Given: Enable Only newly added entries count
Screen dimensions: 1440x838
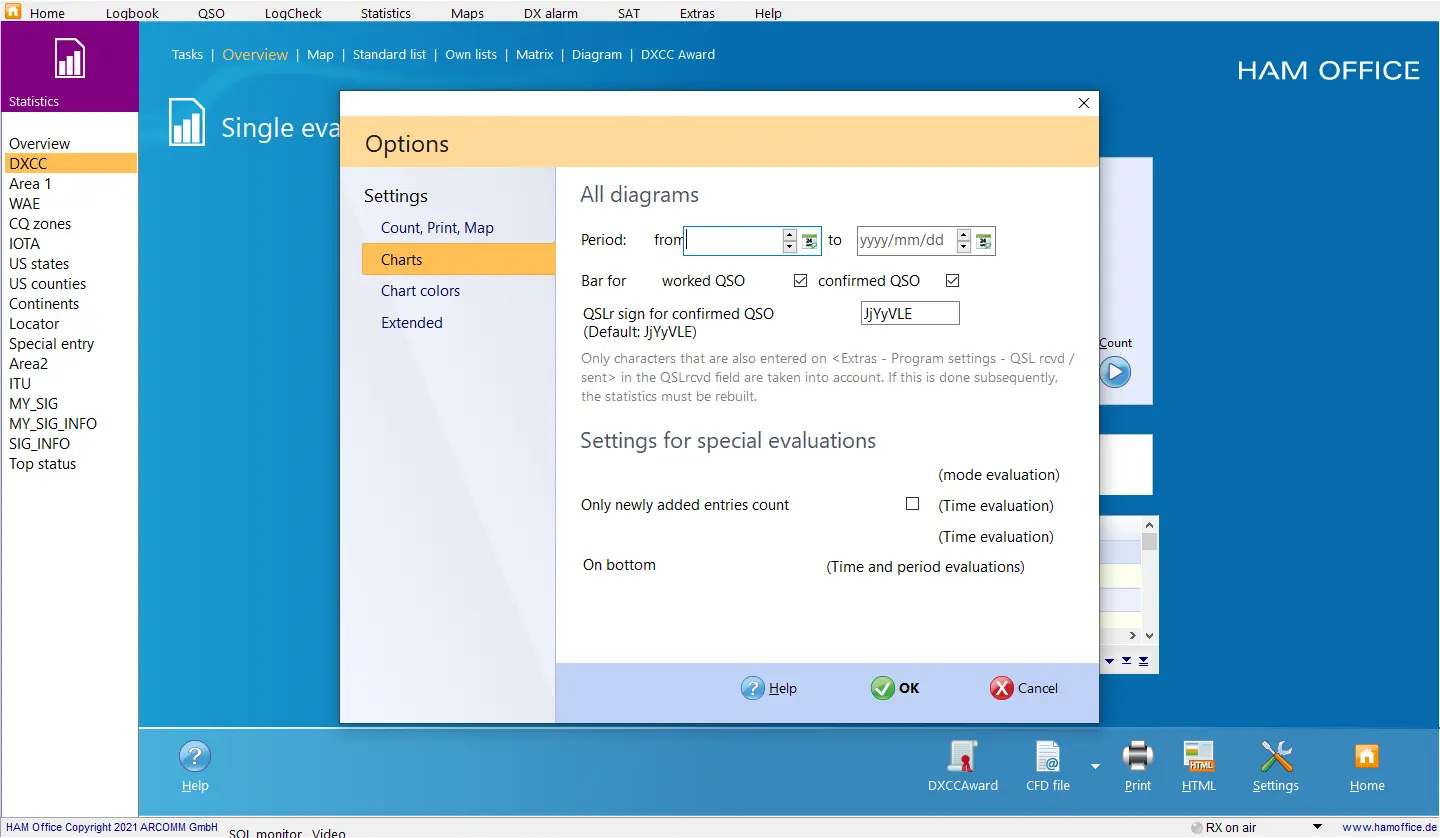Looking at the screenshot, I should click(912, 504).
